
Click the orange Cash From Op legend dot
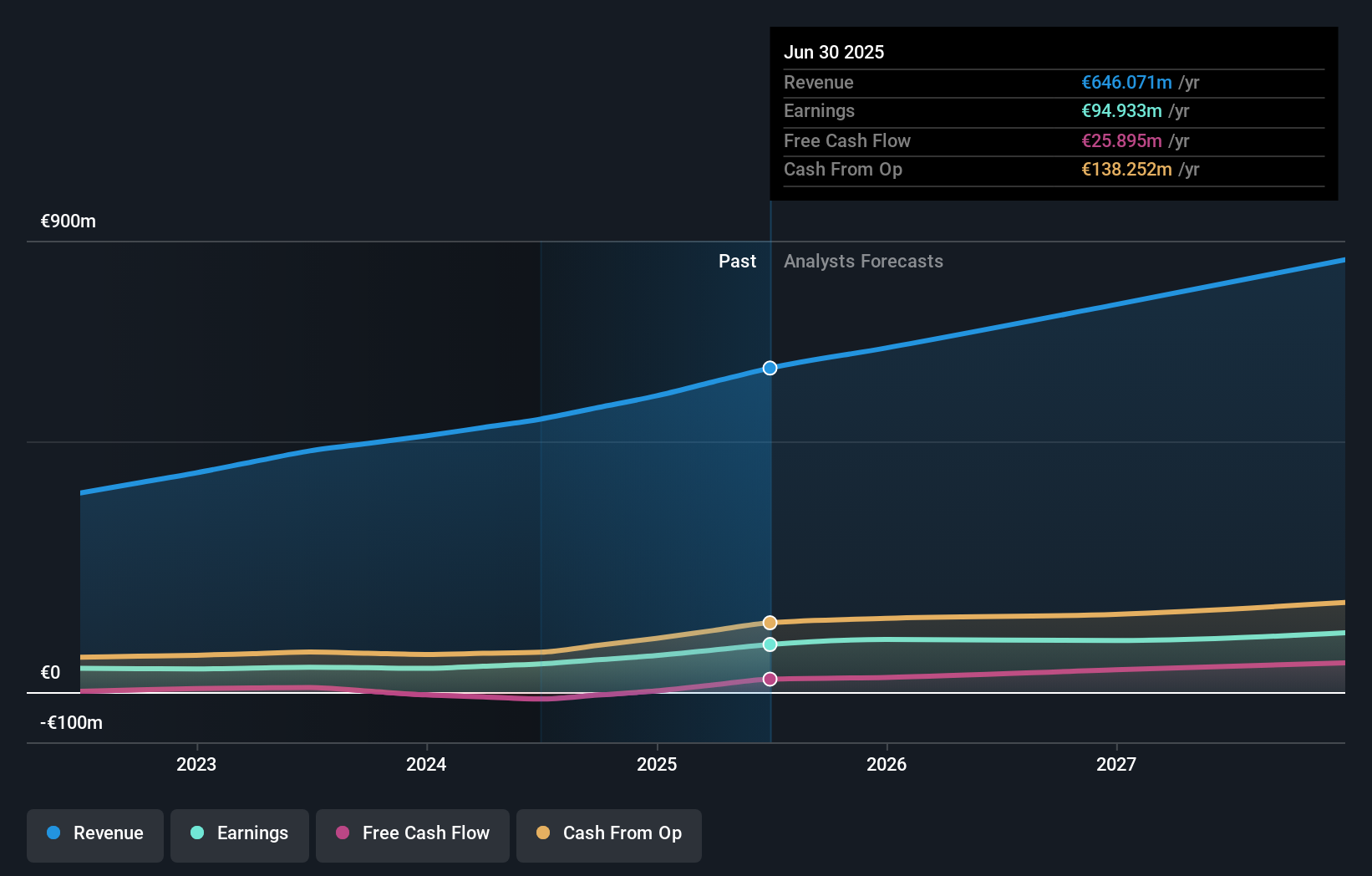543,833
